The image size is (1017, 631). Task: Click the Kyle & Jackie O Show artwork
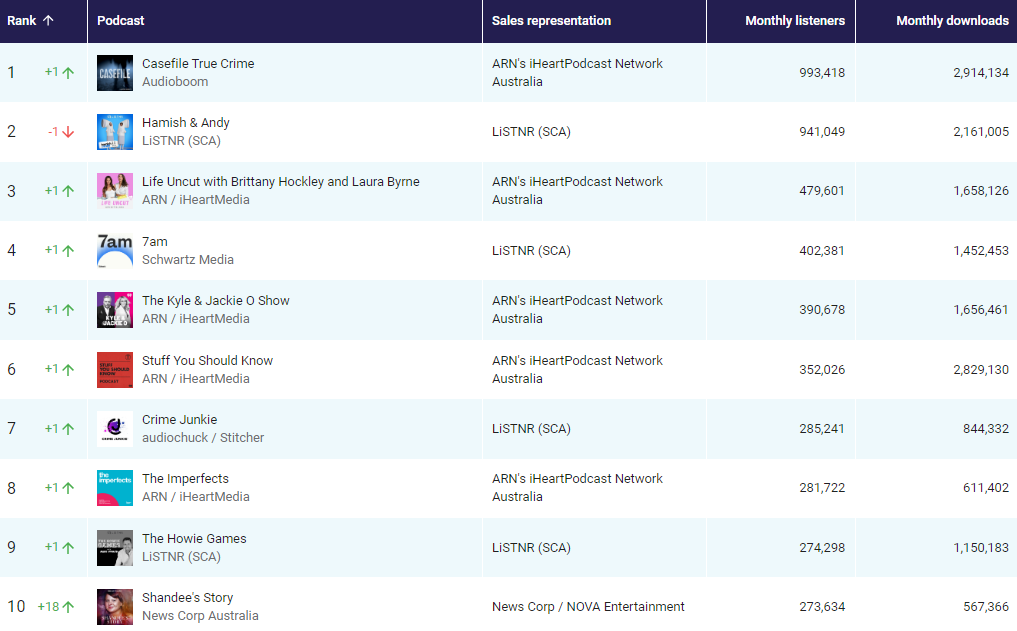(x=114, y=310)
